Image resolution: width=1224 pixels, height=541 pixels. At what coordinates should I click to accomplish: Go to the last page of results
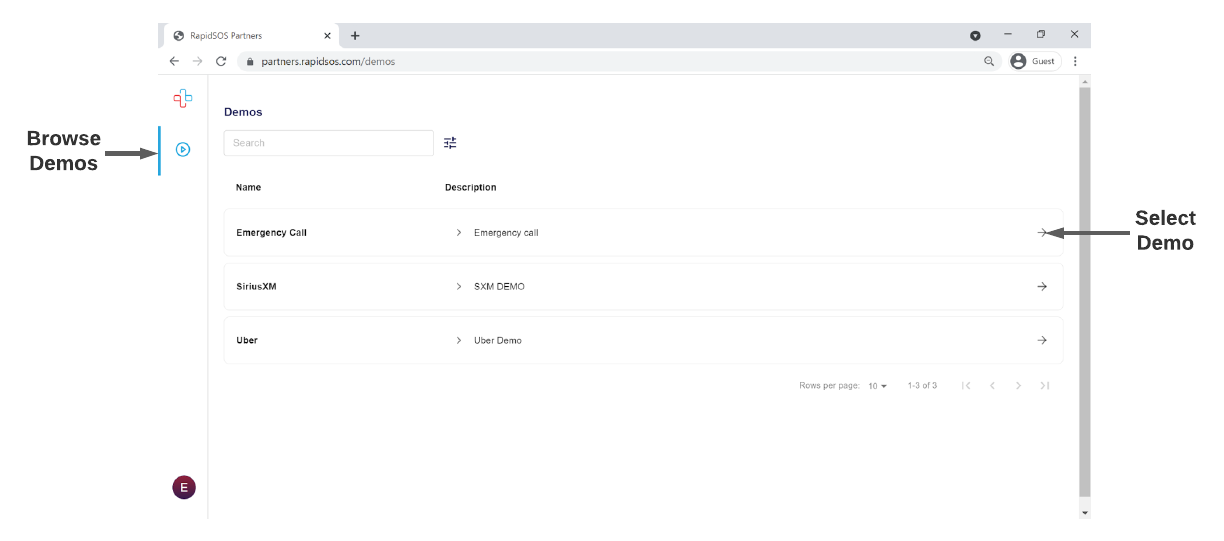click(x=1044, y=386)
